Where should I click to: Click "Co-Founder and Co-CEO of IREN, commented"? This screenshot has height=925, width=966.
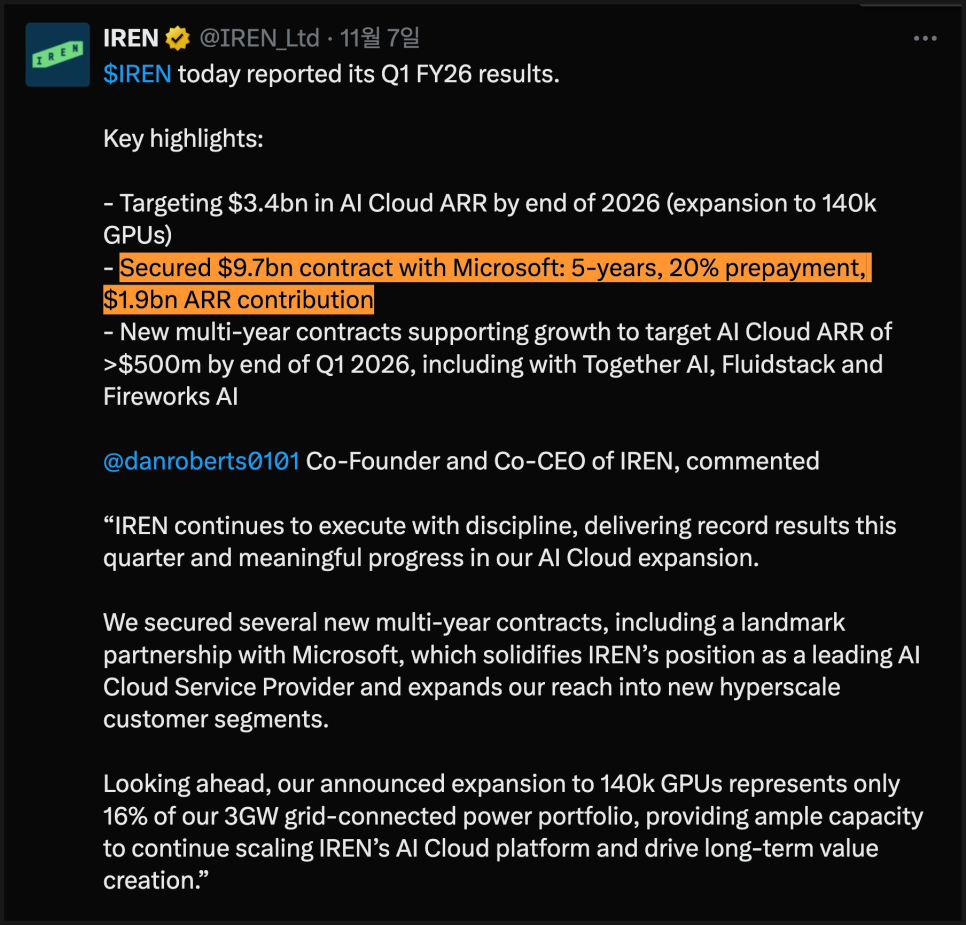562,461
